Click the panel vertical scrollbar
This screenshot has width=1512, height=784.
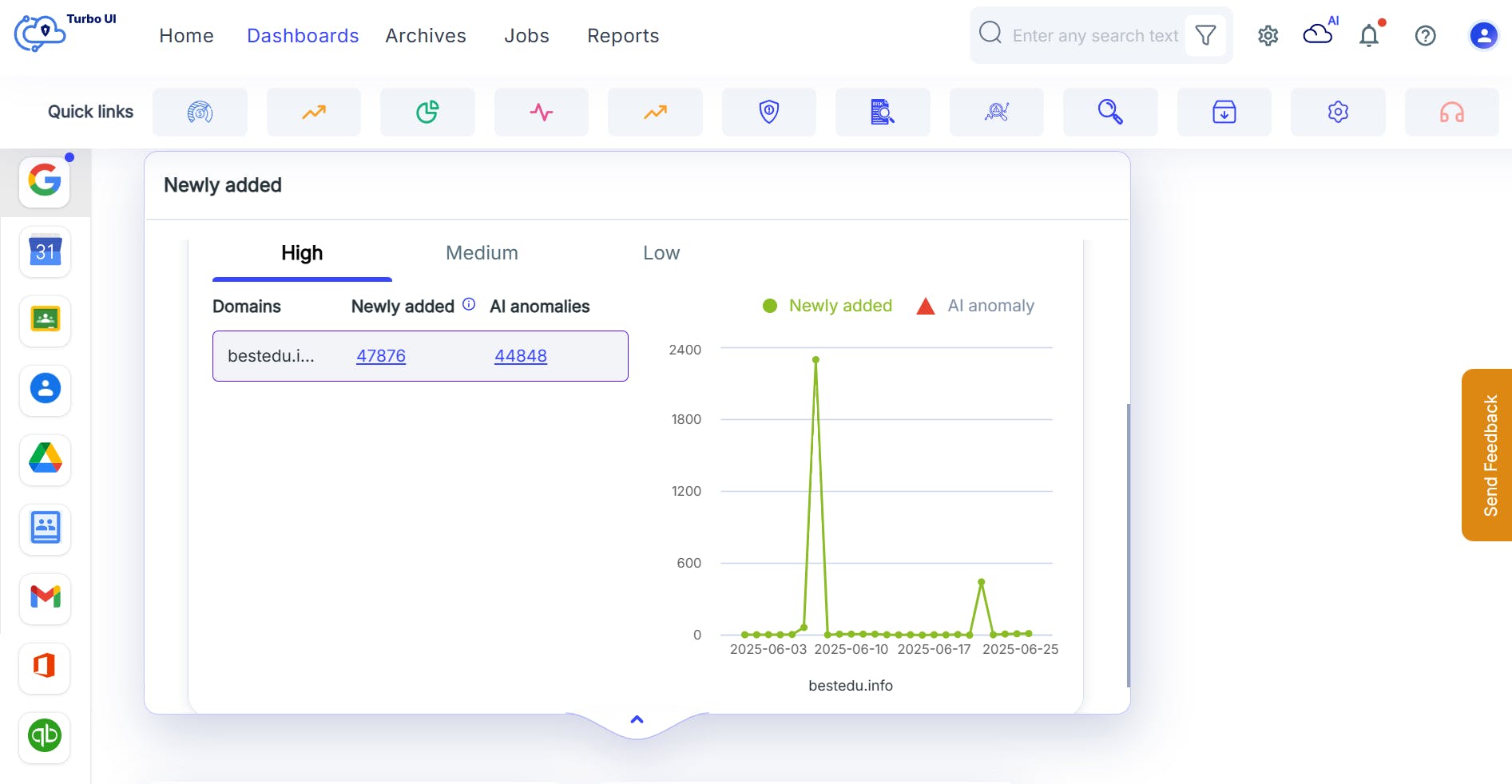pyautogui.click(x=1128, y=545)
